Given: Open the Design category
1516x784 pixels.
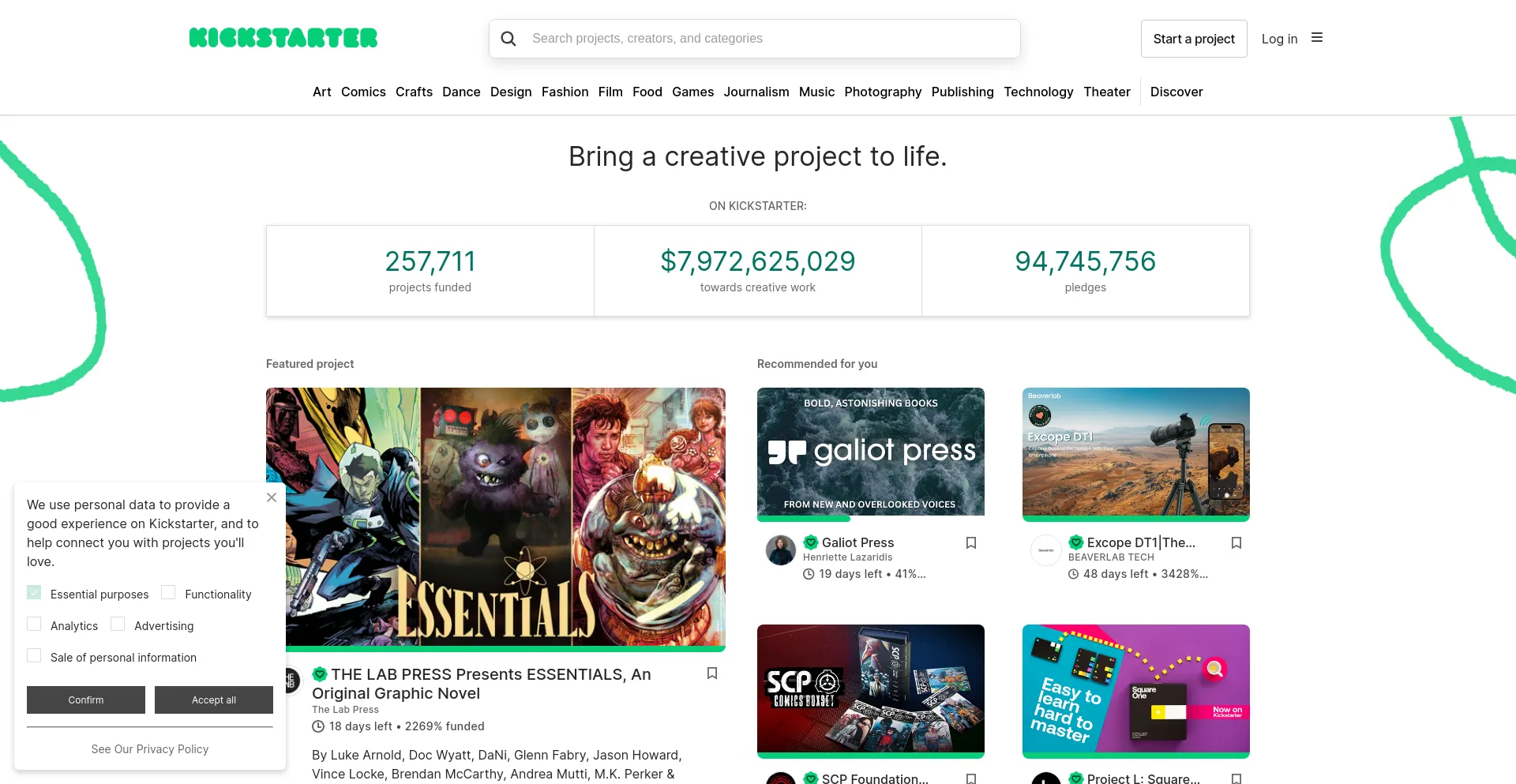Looking at the screenshot, I should click(511, 92).
